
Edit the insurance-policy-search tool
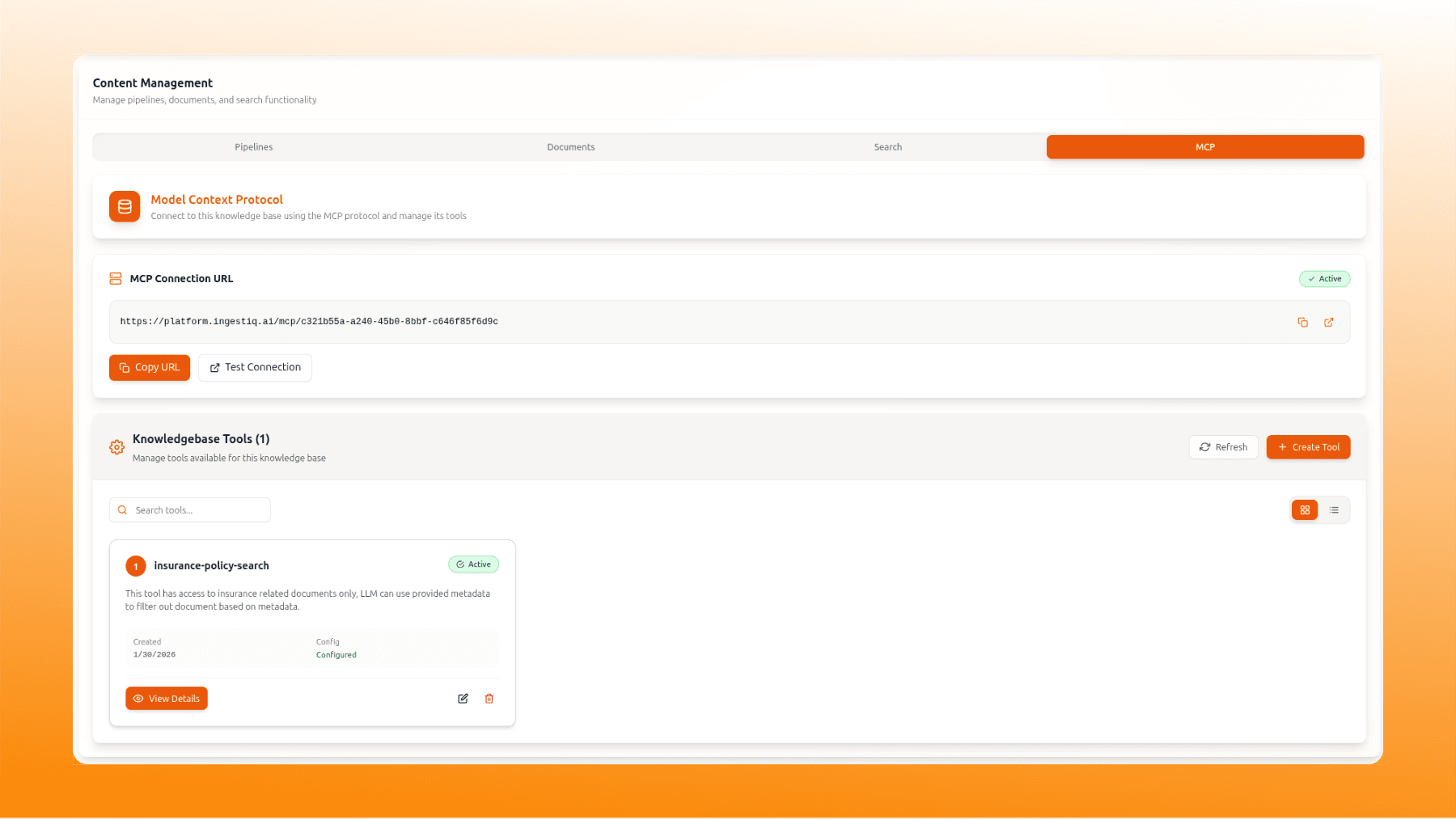463,699
